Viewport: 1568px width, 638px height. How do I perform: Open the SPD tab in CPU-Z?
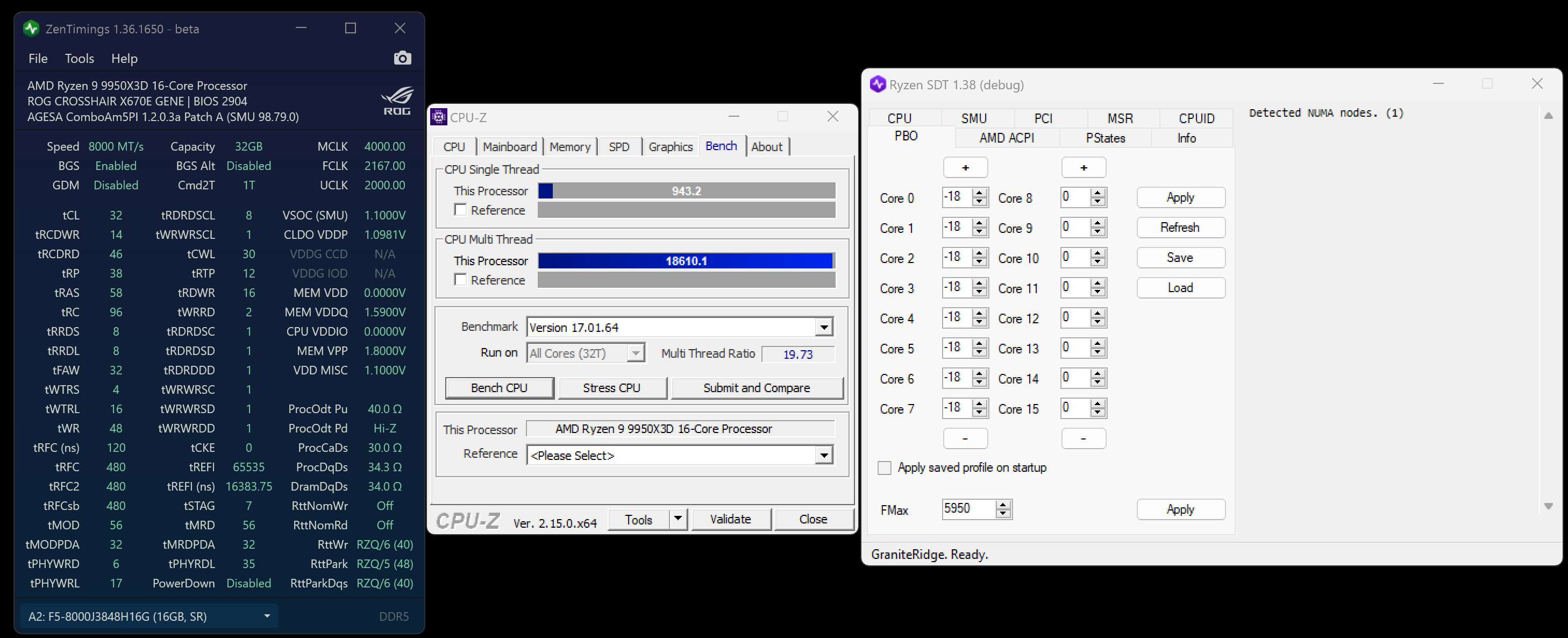point(619,147)
